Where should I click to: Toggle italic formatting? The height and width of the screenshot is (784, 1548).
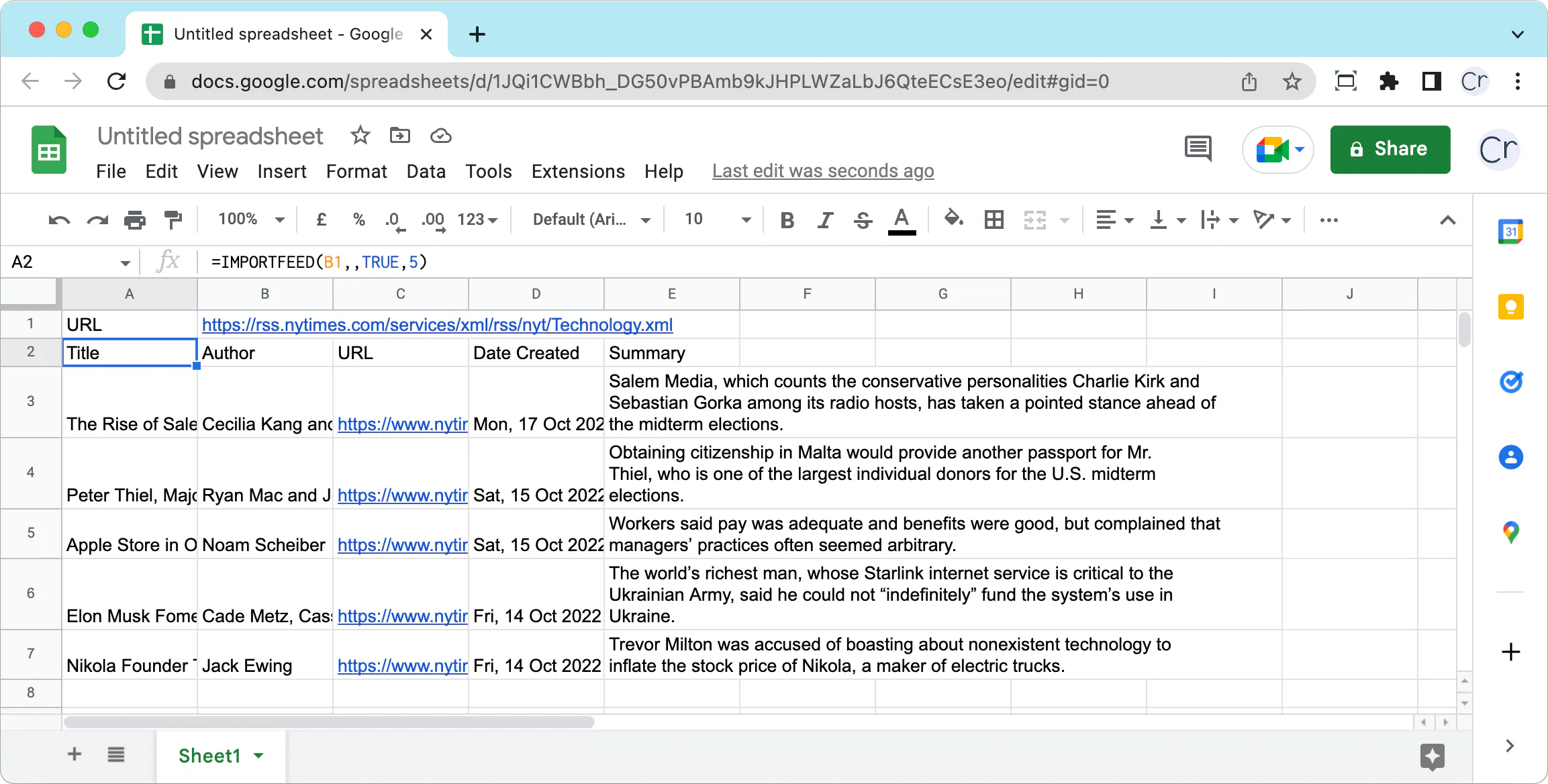(x=825, y=220)
